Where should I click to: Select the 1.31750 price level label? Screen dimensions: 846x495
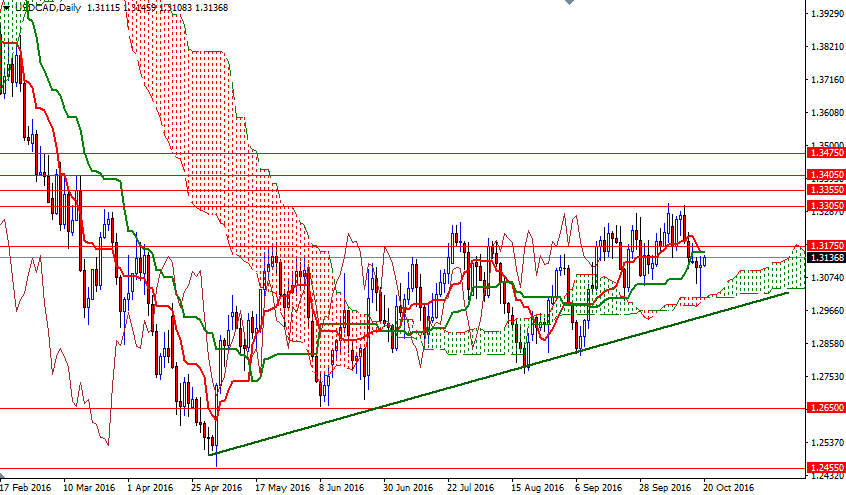pos(826,246)
